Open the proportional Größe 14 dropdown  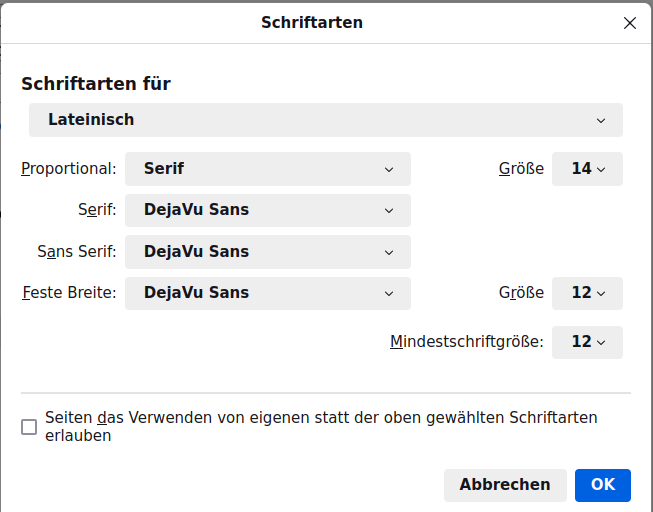click(x=587, y=169)
